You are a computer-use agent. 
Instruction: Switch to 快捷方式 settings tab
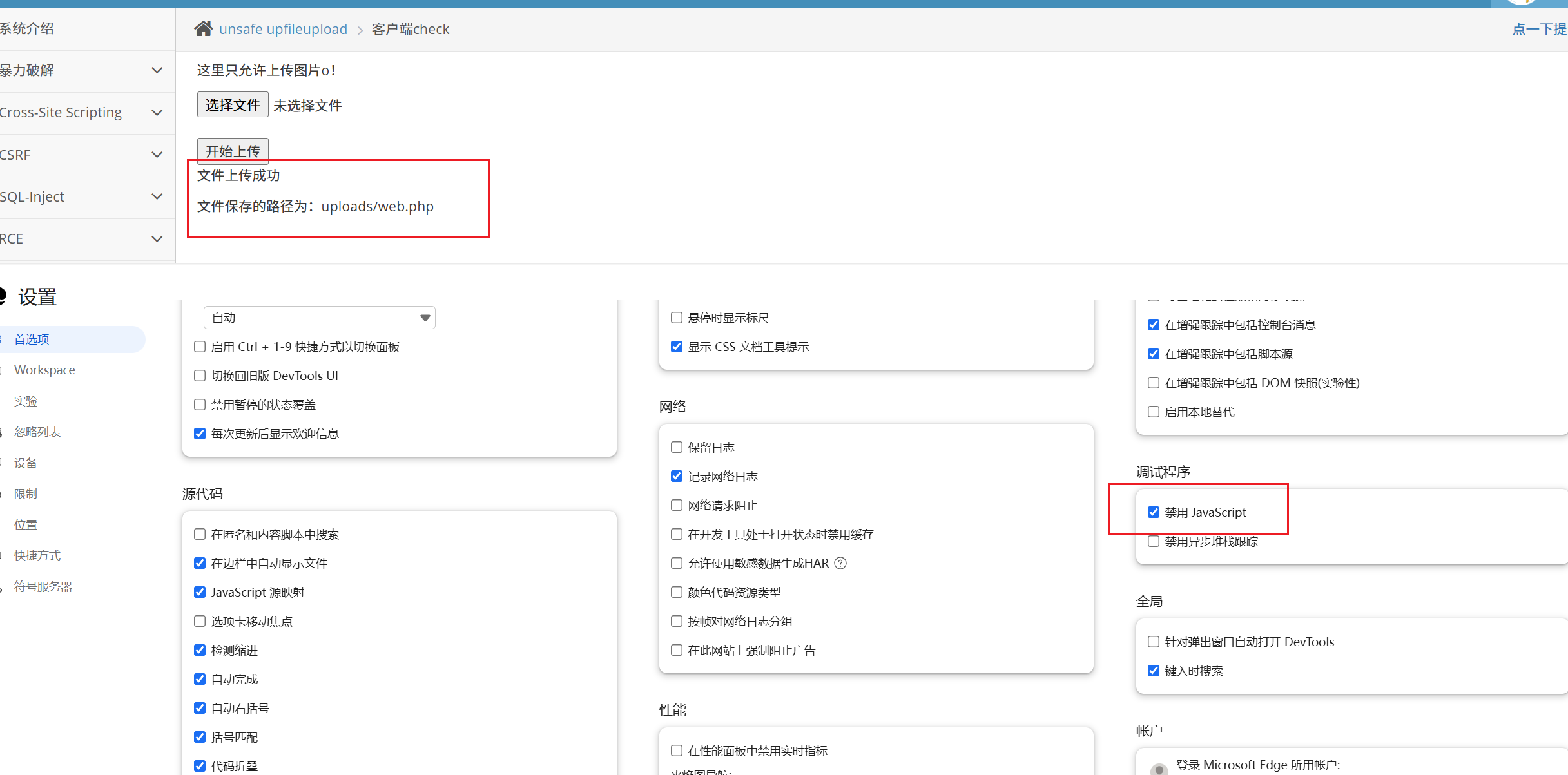coord(37,556)
